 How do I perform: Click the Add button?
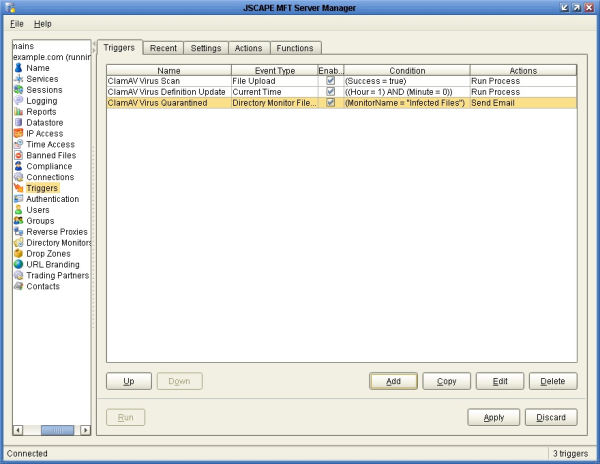tap(393, 381)
